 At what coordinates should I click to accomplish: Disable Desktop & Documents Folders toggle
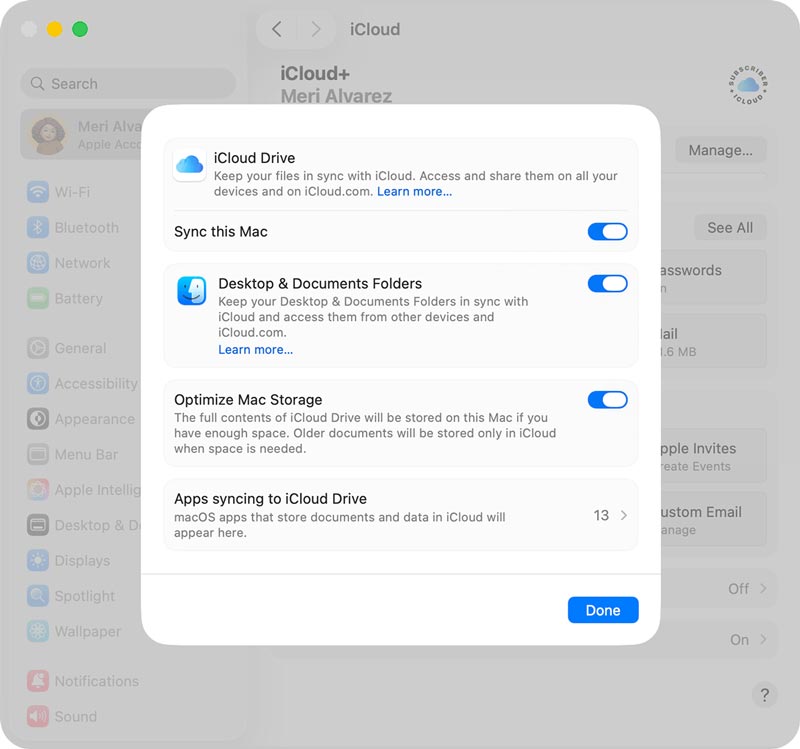tap(607, 283)
